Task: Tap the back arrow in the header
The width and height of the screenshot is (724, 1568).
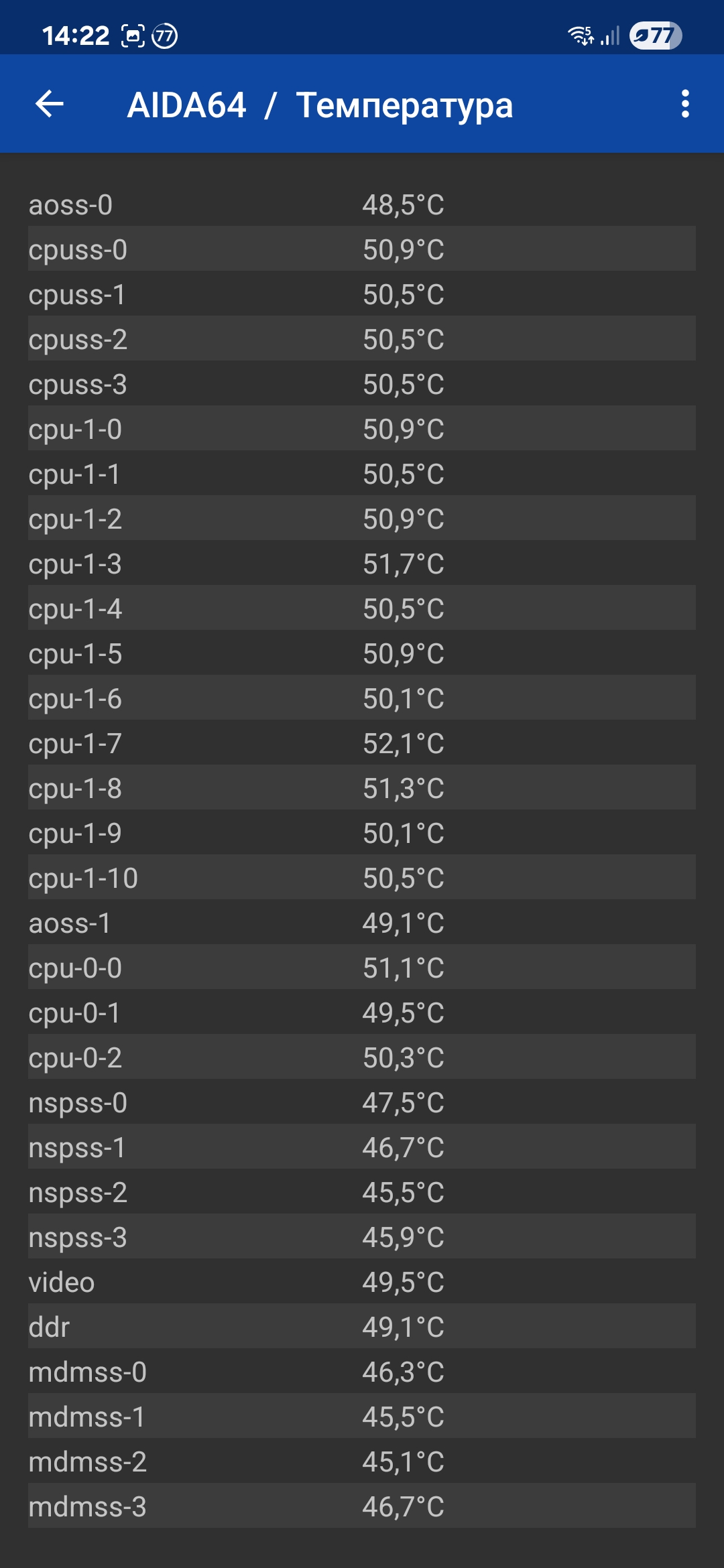Action: pyautogui.click(x=50, y=104)
